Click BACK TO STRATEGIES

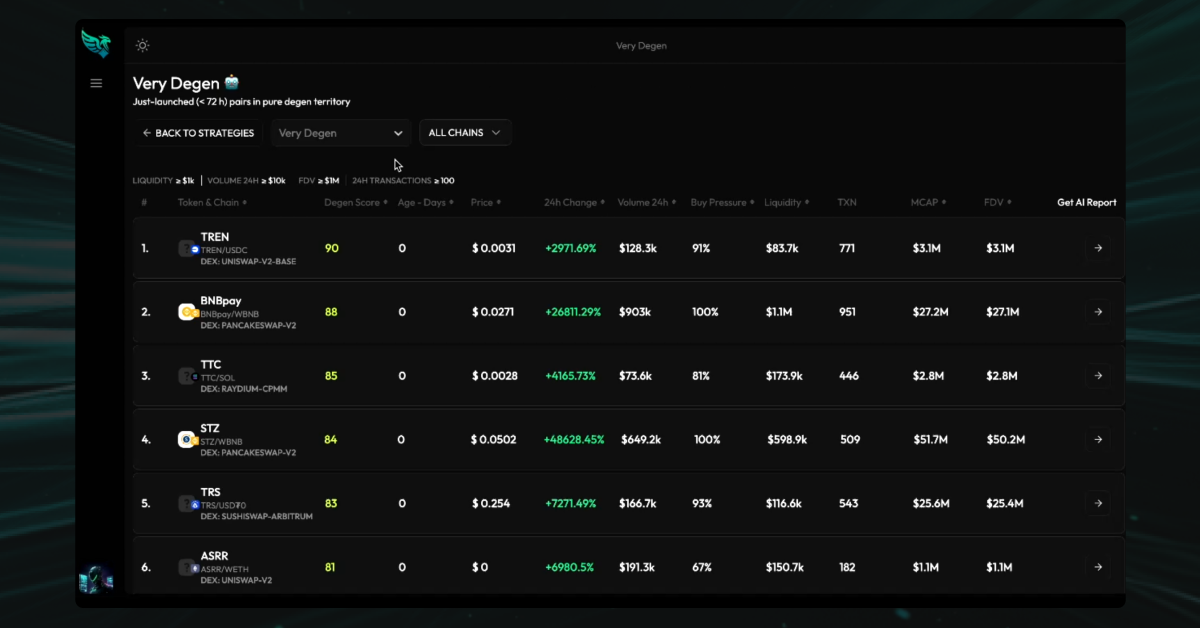pos(198,132)
